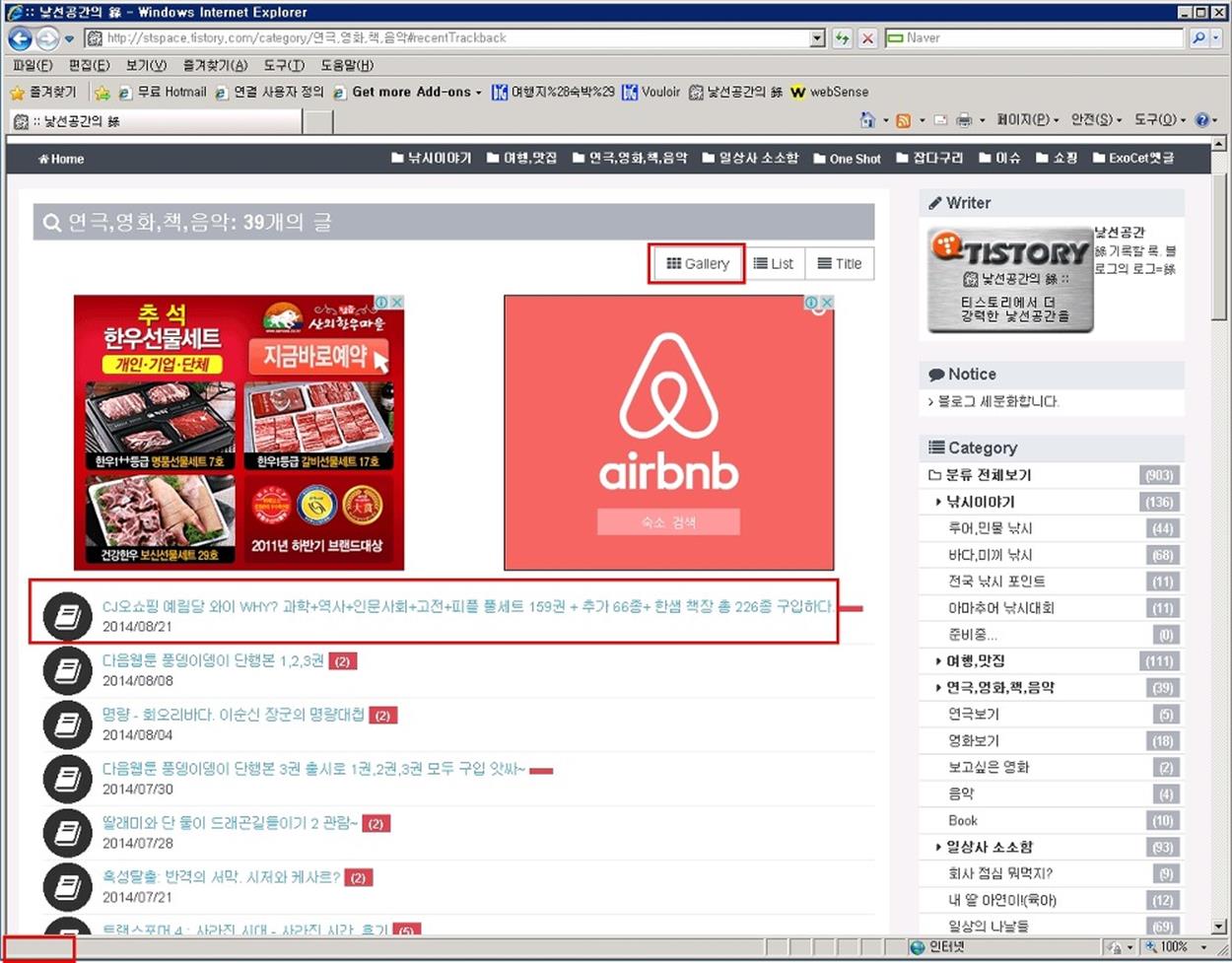This screenshot has height=963, width=1232.
Task: Expand the 낚시이야기 category triangle
Action: click(x=938, y=502)
